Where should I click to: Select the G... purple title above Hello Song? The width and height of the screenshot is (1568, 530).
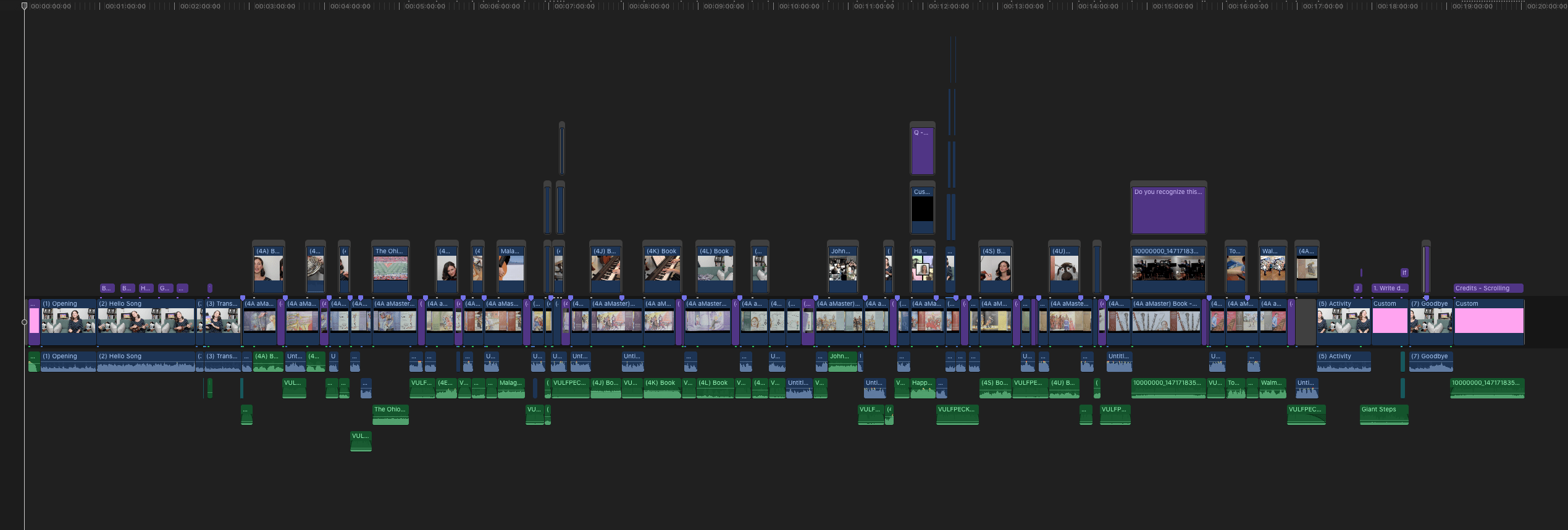coord(165,288)
